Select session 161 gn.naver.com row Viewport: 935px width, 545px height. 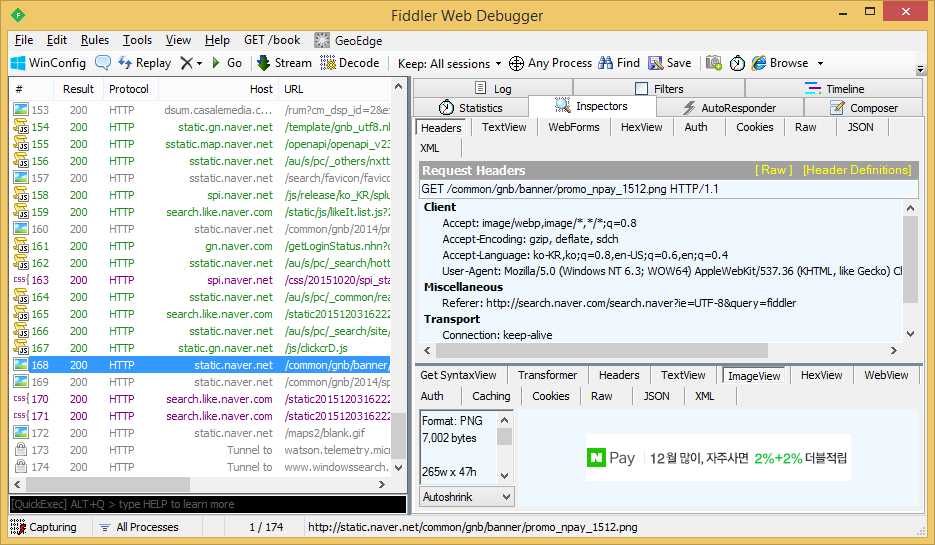[x=202, y=246]
